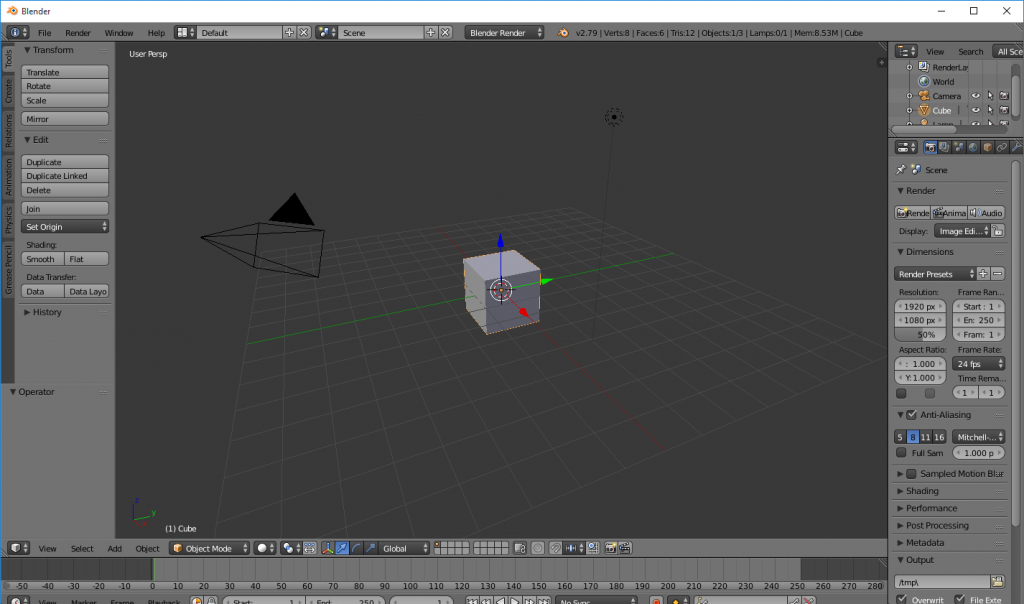Click delete scene X icon
The width and height of the screenshot is (1024, 604).
coord(445,33)
